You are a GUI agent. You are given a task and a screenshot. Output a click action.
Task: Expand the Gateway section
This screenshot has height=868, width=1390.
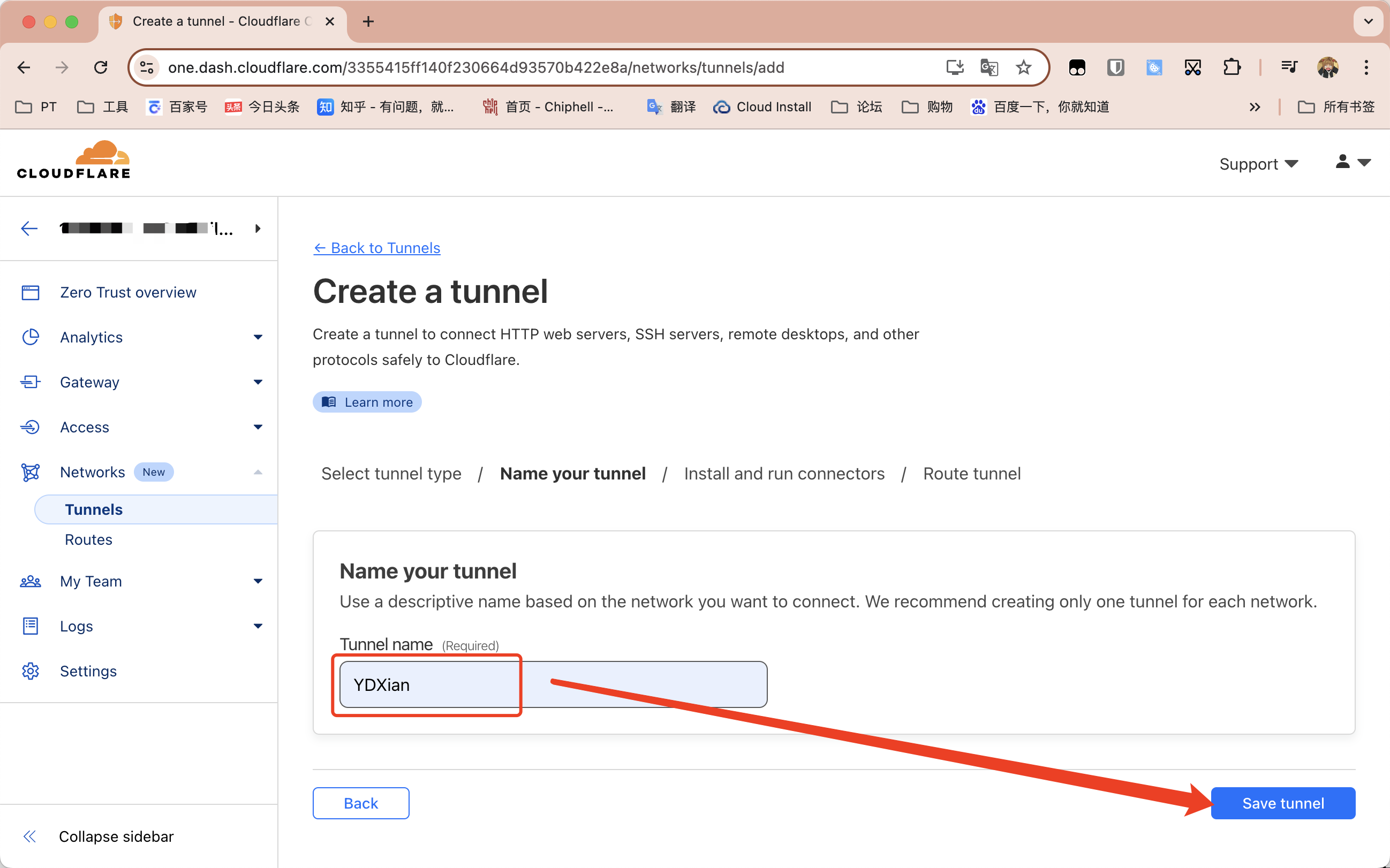pos(258,382)
